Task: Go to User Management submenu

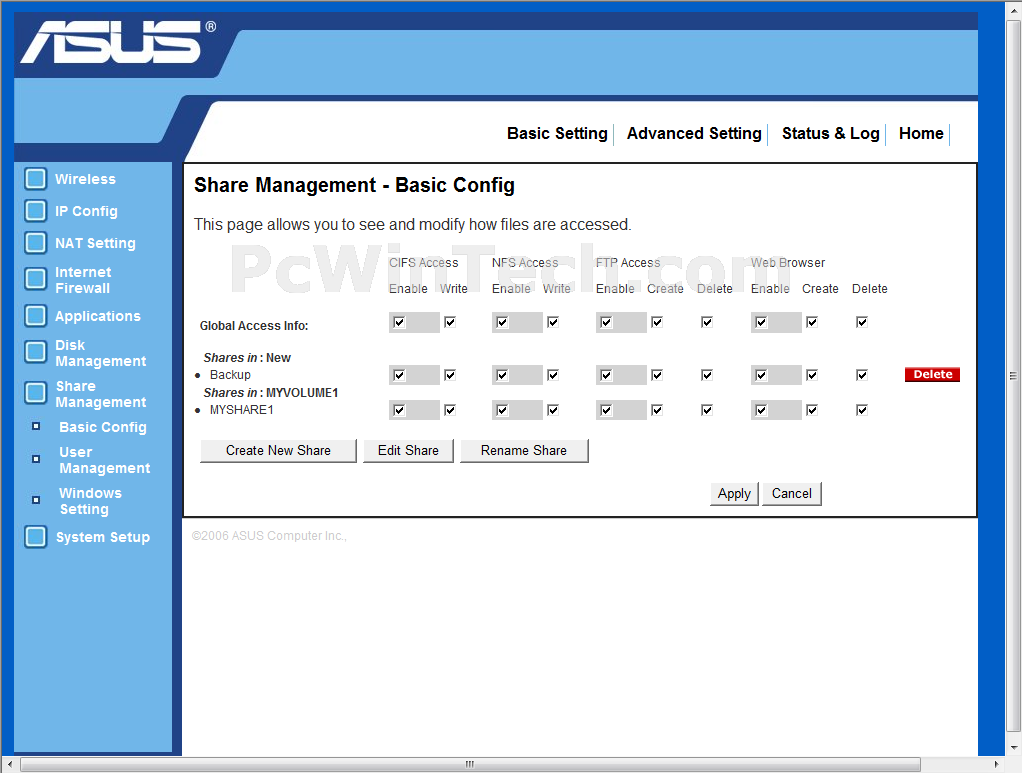Action: 104,459
